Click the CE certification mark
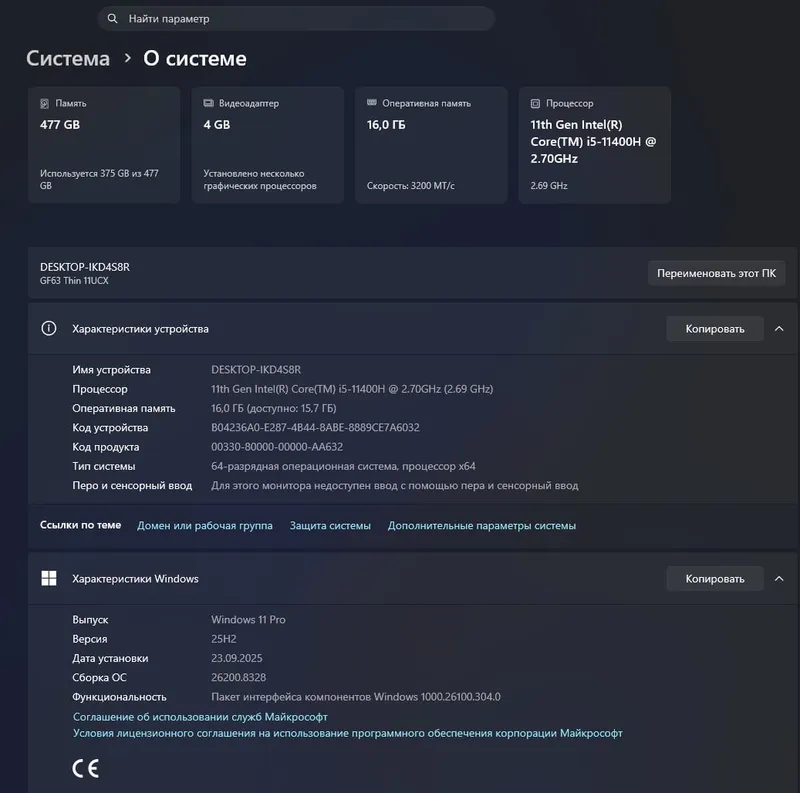The height and width of the screenshot is (793, 800). click(85, 769)
